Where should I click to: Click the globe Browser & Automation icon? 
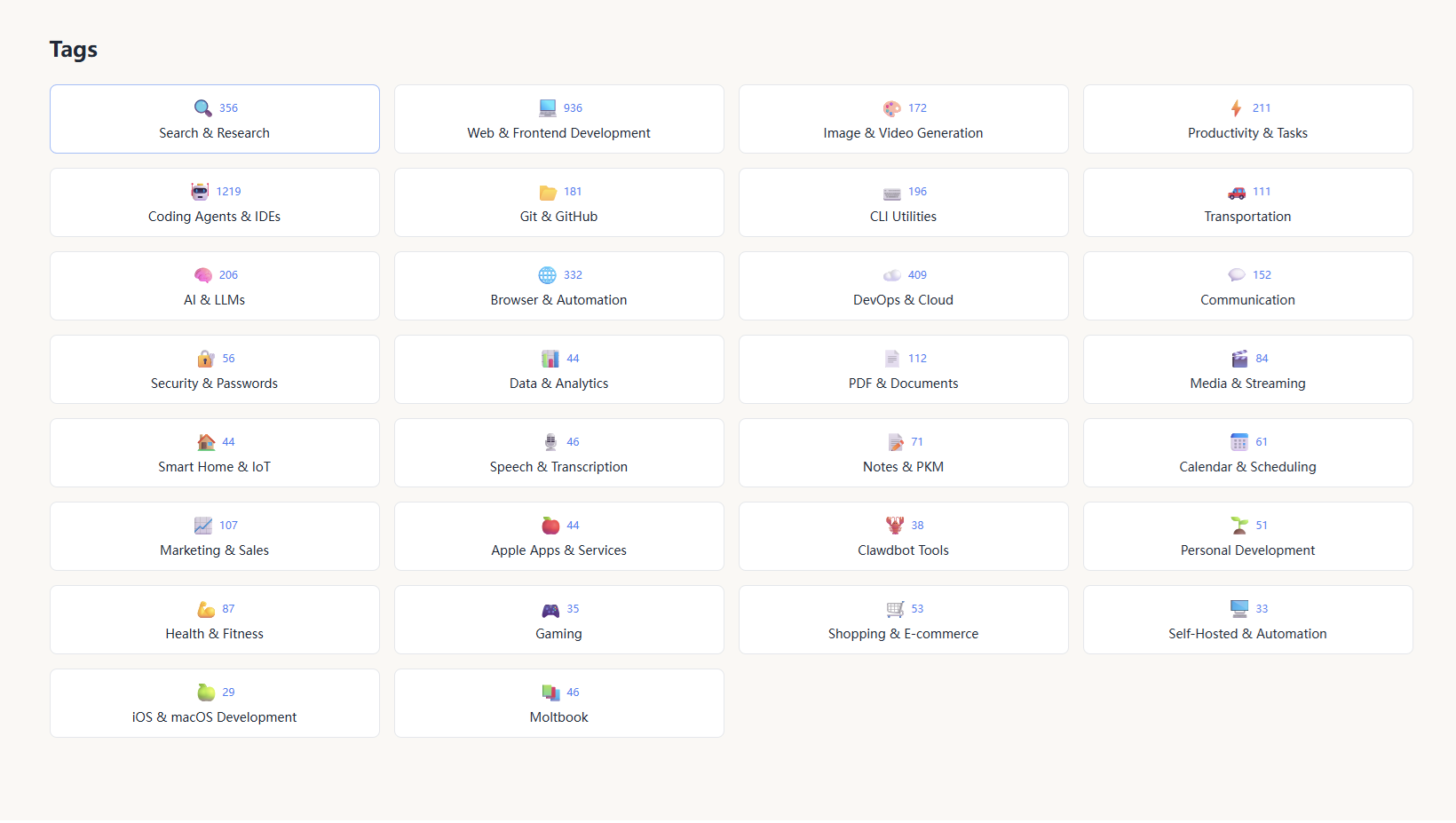(x=548, y=275)
